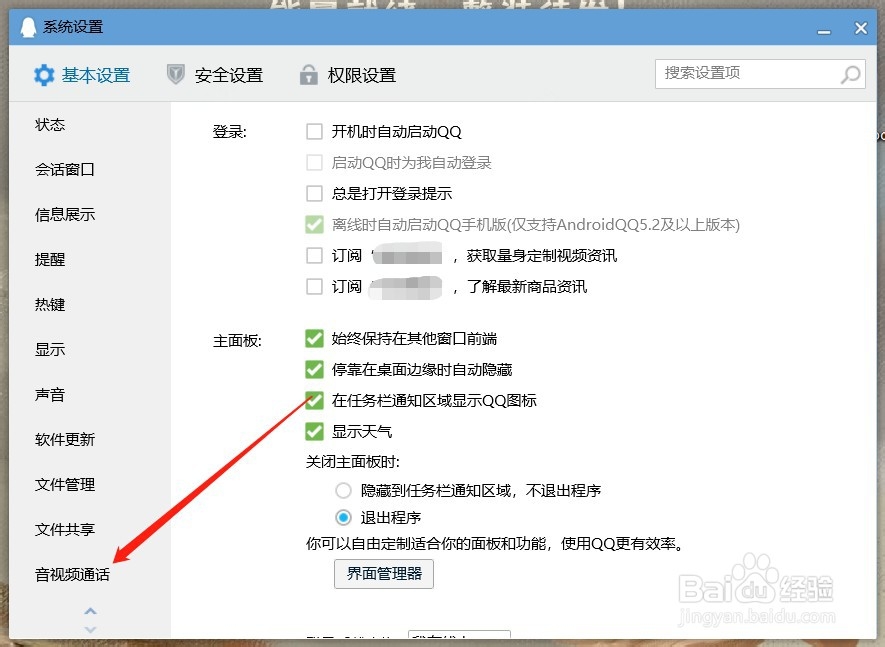Screen dimensions: 885x647
Task: Minimize the 系统设置 window
Action: [x=824, y=31]
